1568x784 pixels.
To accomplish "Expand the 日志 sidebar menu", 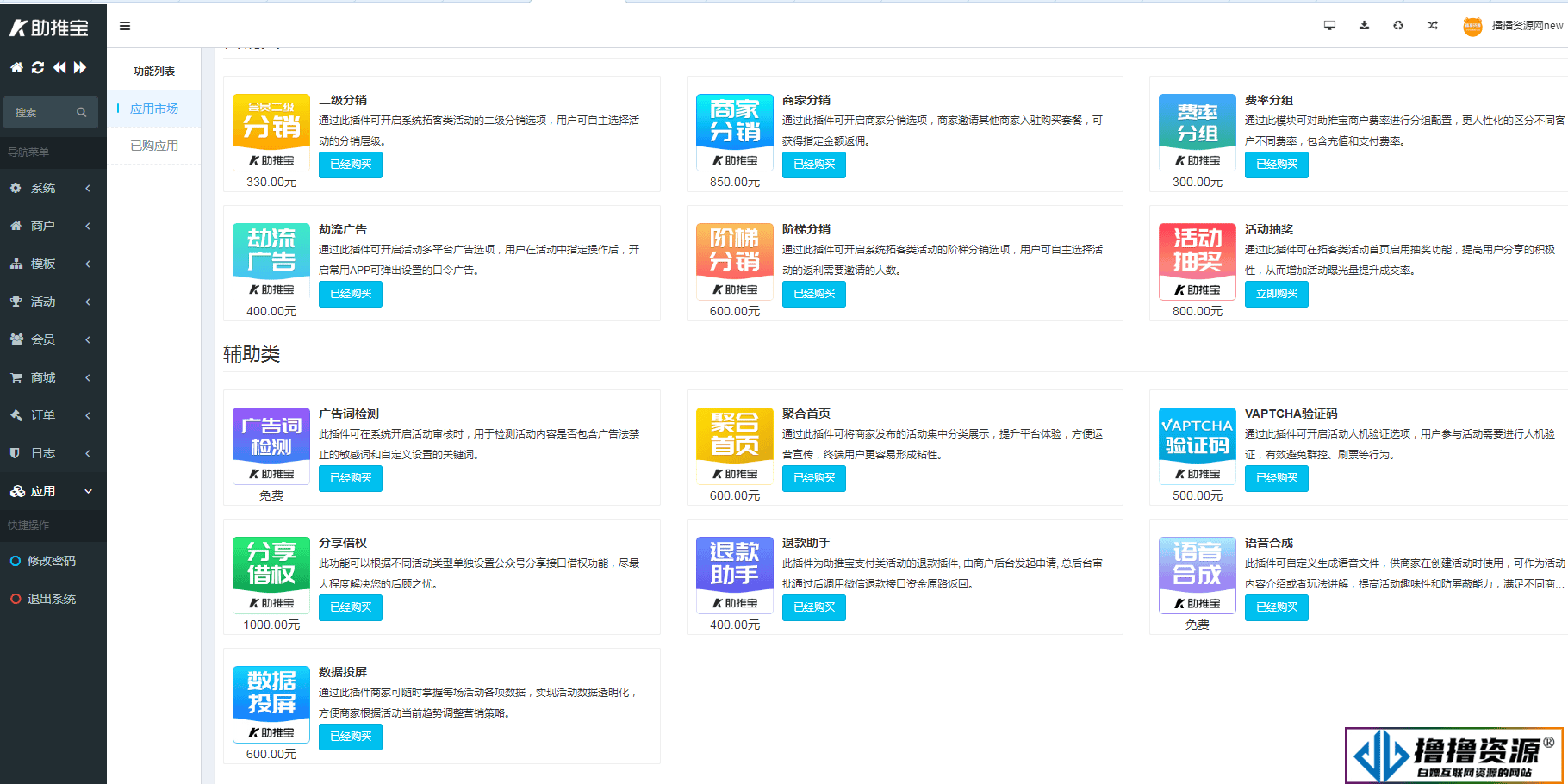I will click(53, 453).
